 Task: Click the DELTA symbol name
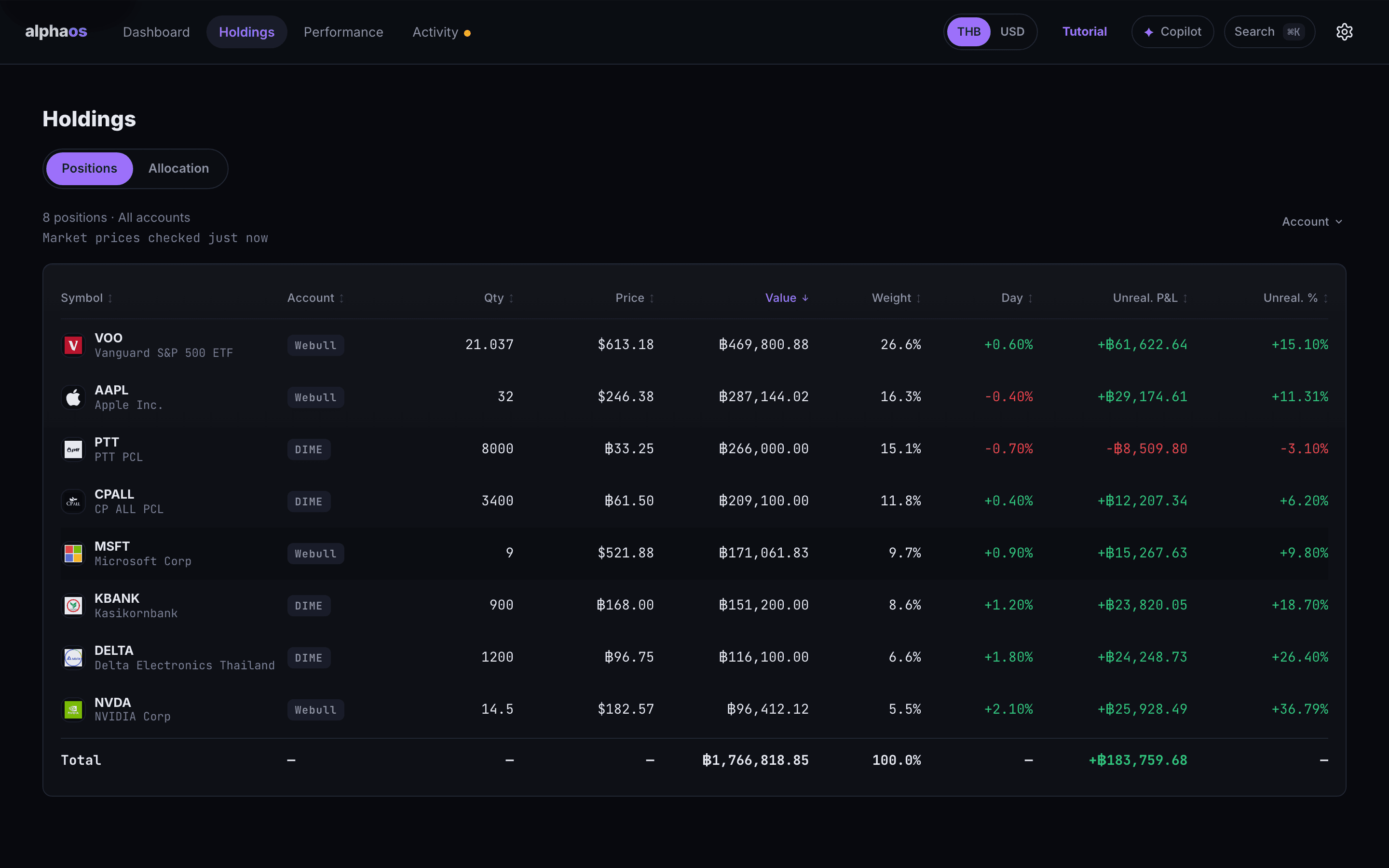114,651
